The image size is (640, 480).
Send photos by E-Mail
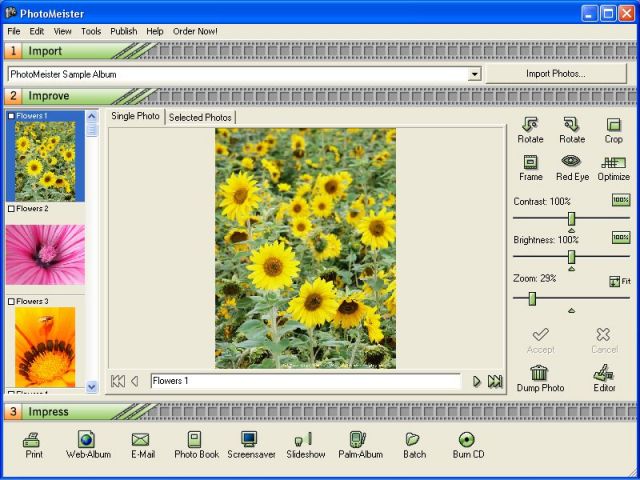tap(142, 445)
